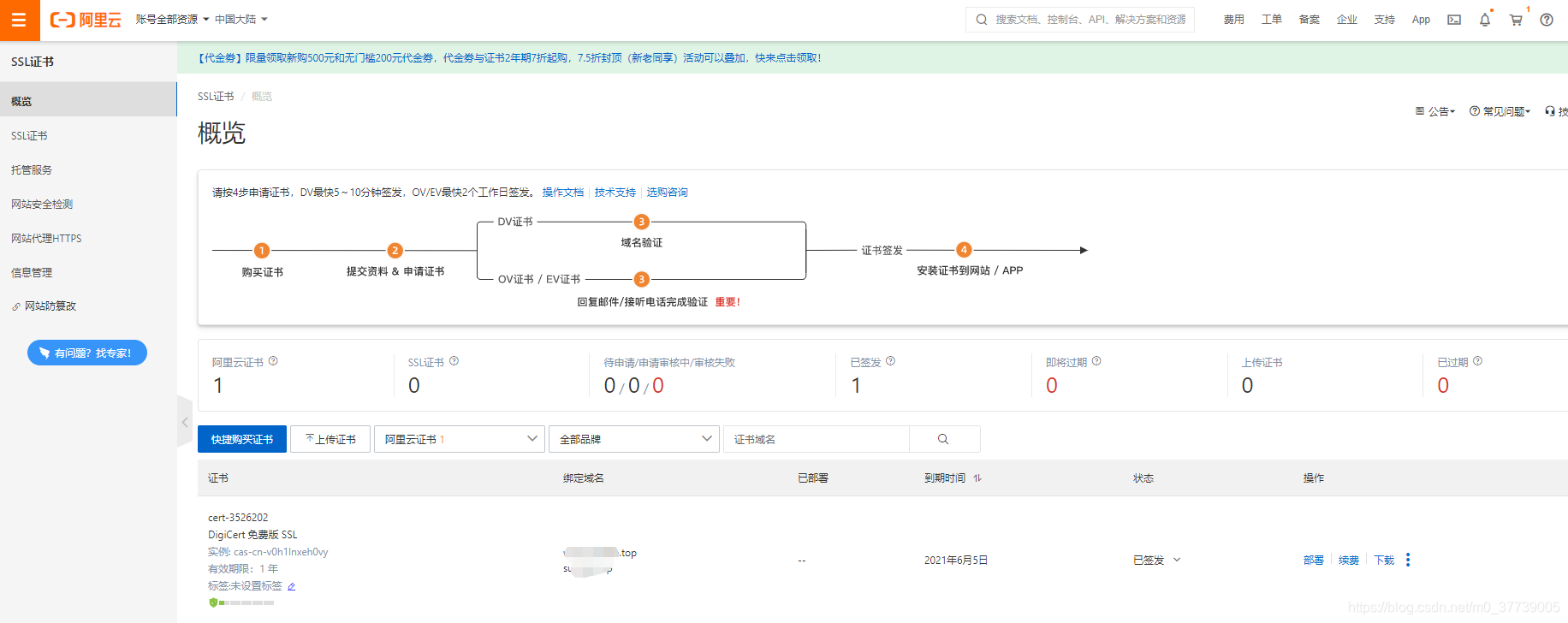Click 部署 for cert-3526202
Screen dimensions: 1568x623
click(1313, 561)
